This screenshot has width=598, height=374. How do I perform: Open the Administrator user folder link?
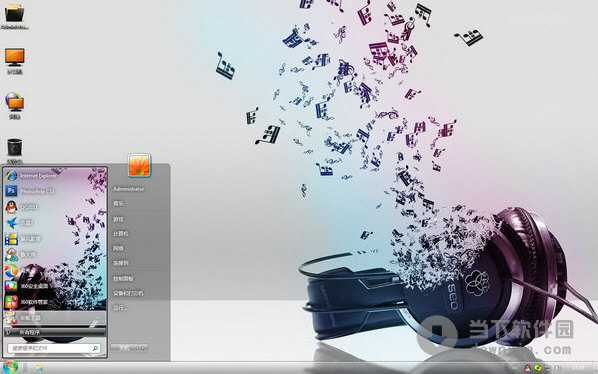(x=129, y=189)
